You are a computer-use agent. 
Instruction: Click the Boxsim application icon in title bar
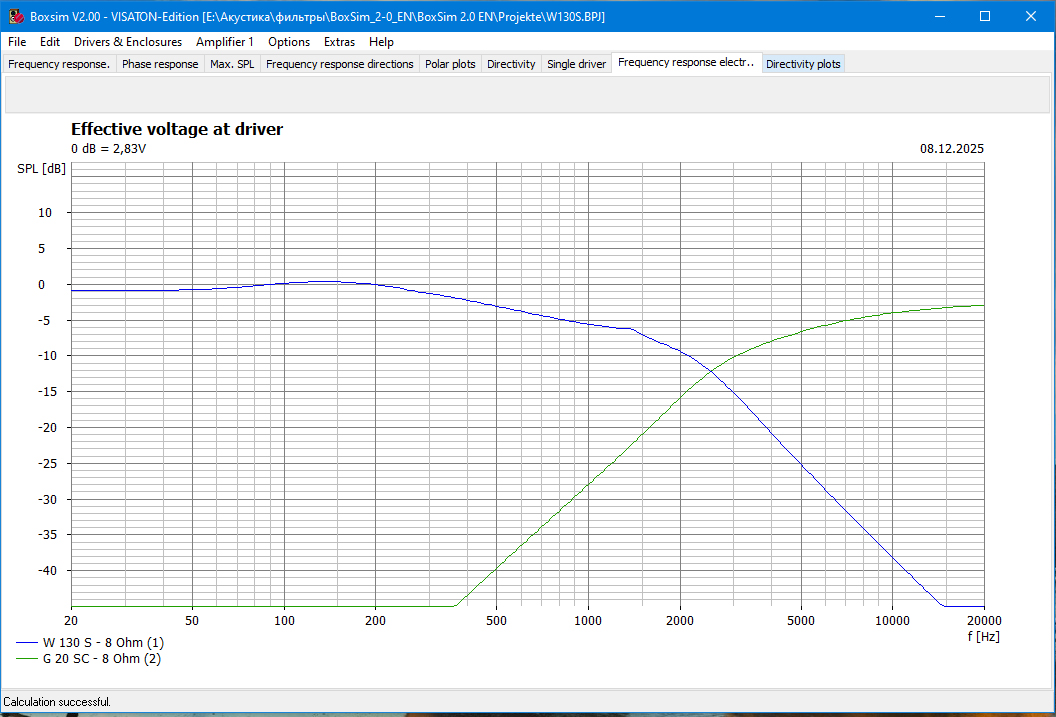pyautogui.click(x=16, y=16)
